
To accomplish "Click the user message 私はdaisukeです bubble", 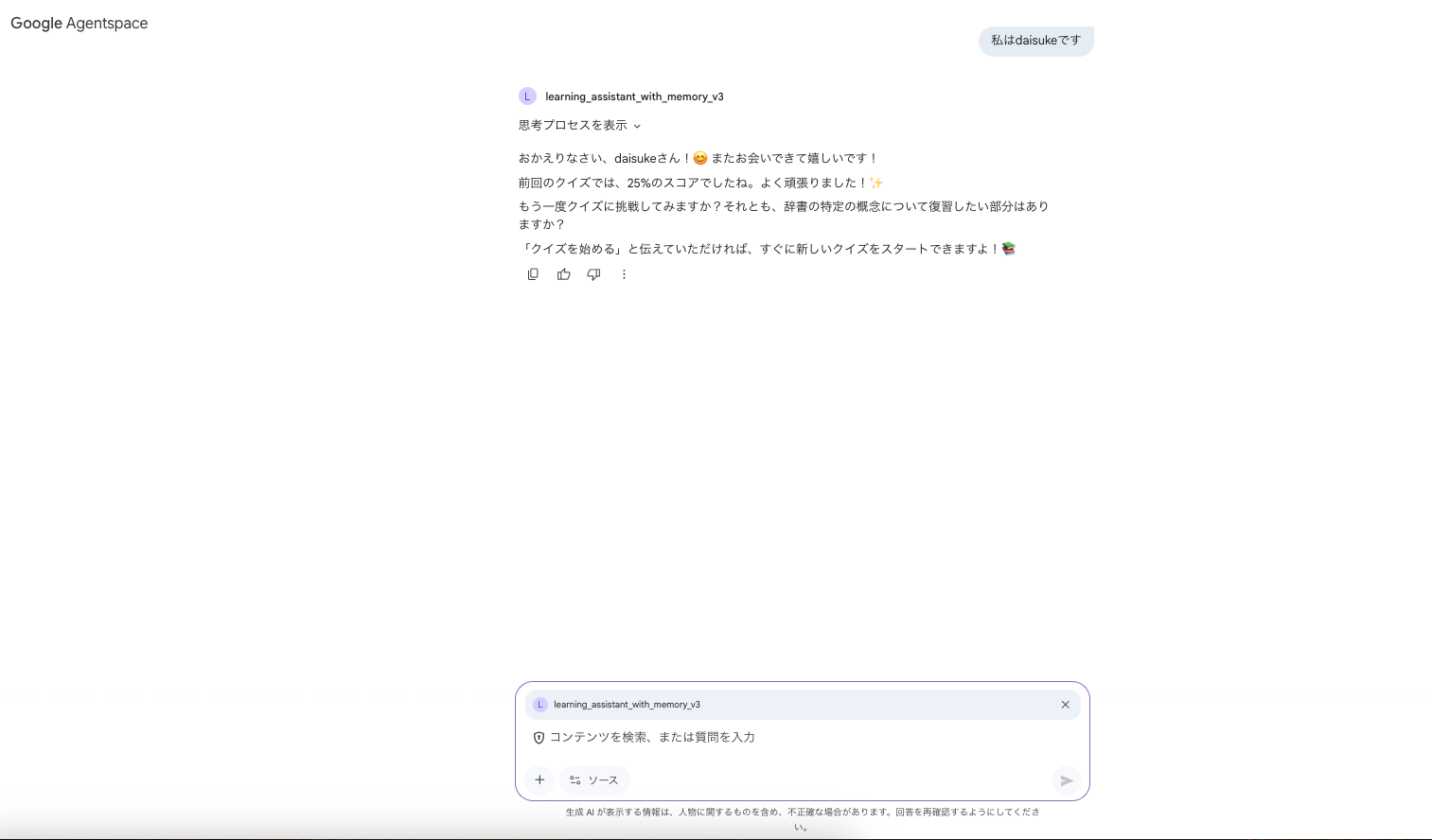I will tap(1035, 41).
